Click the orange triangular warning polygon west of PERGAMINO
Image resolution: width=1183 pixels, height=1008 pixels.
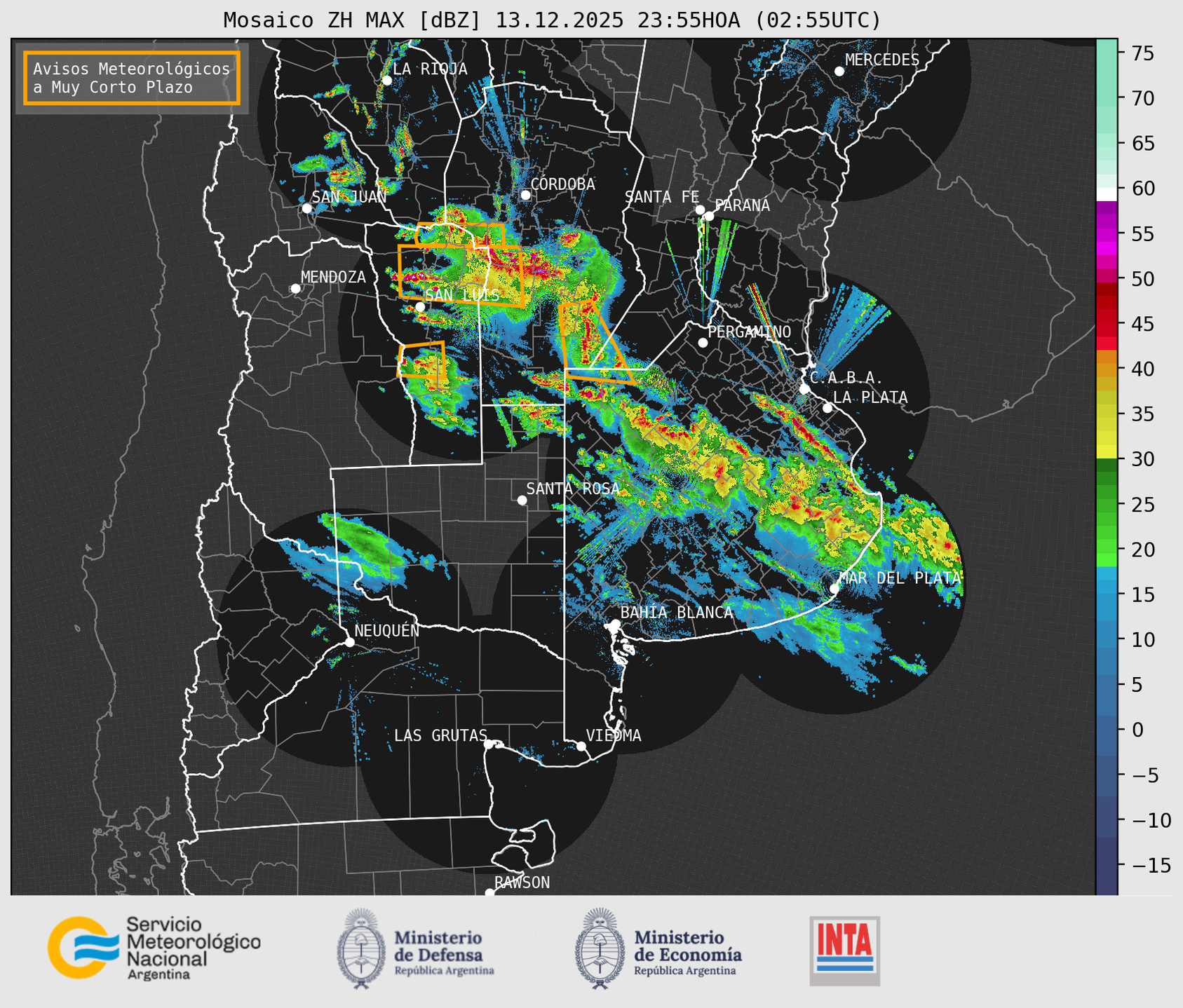click(597, 343)
